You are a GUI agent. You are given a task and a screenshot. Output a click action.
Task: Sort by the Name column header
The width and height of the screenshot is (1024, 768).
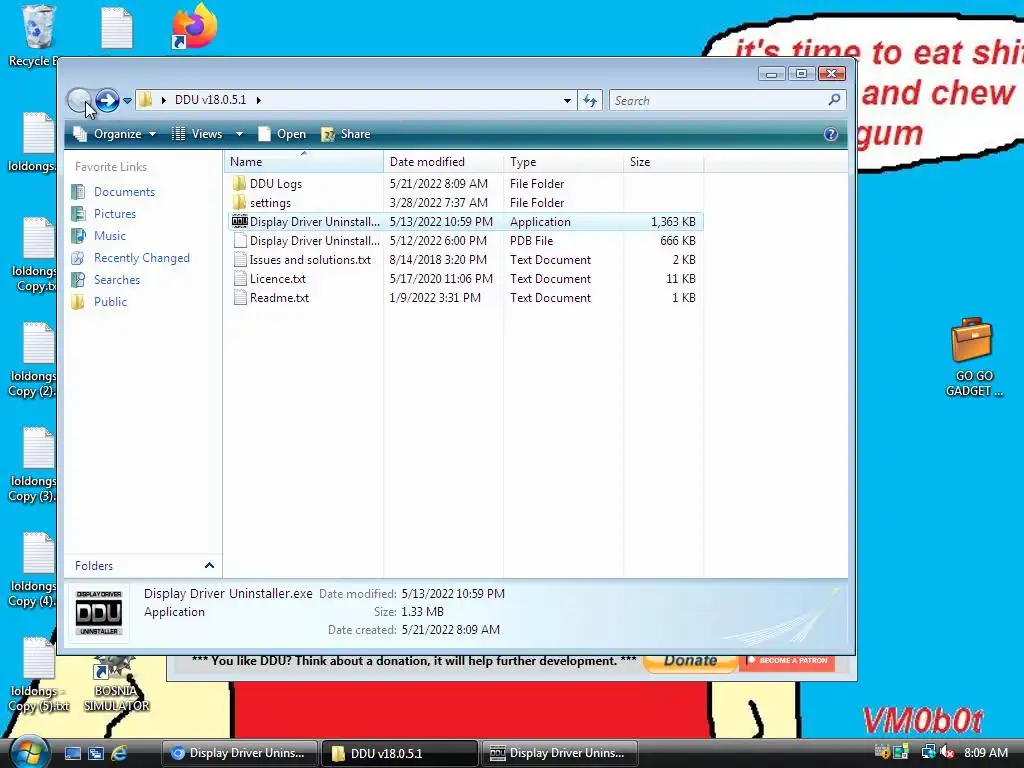[x=304, y=162]
